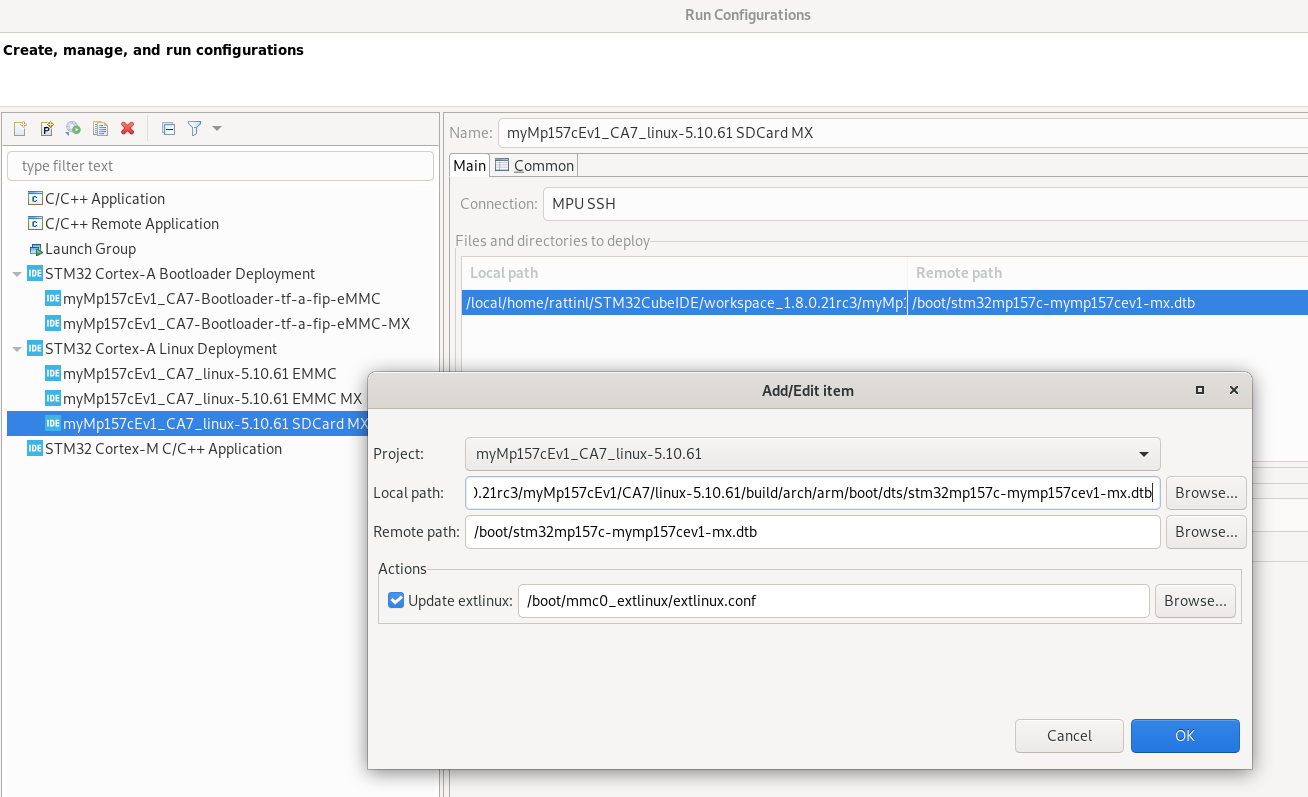
Task: Click the New launch configuration icon
Action: click(x=19, y=128)
